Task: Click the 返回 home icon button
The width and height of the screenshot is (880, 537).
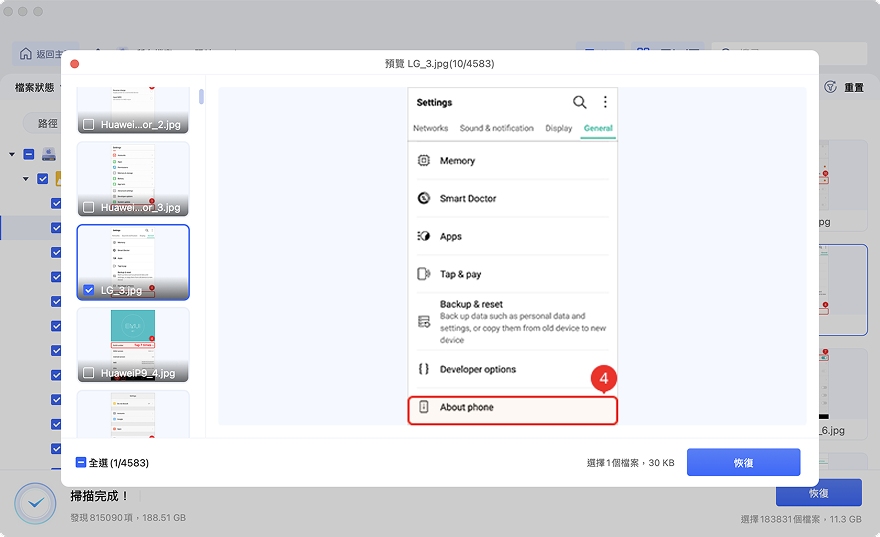Action: point(27,53)
